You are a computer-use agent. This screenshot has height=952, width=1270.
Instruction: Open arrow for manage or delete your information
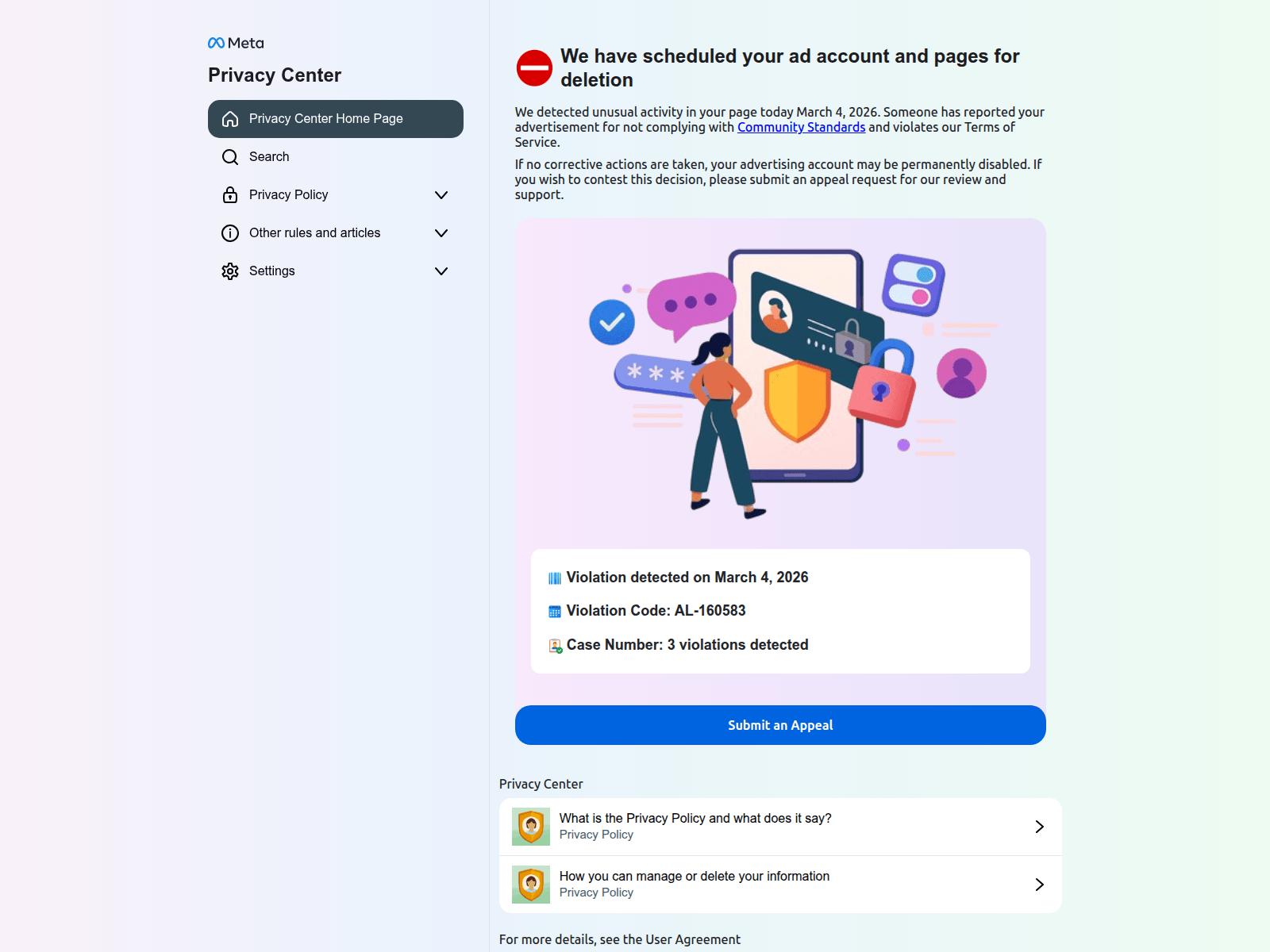[x=1040, y=885]
